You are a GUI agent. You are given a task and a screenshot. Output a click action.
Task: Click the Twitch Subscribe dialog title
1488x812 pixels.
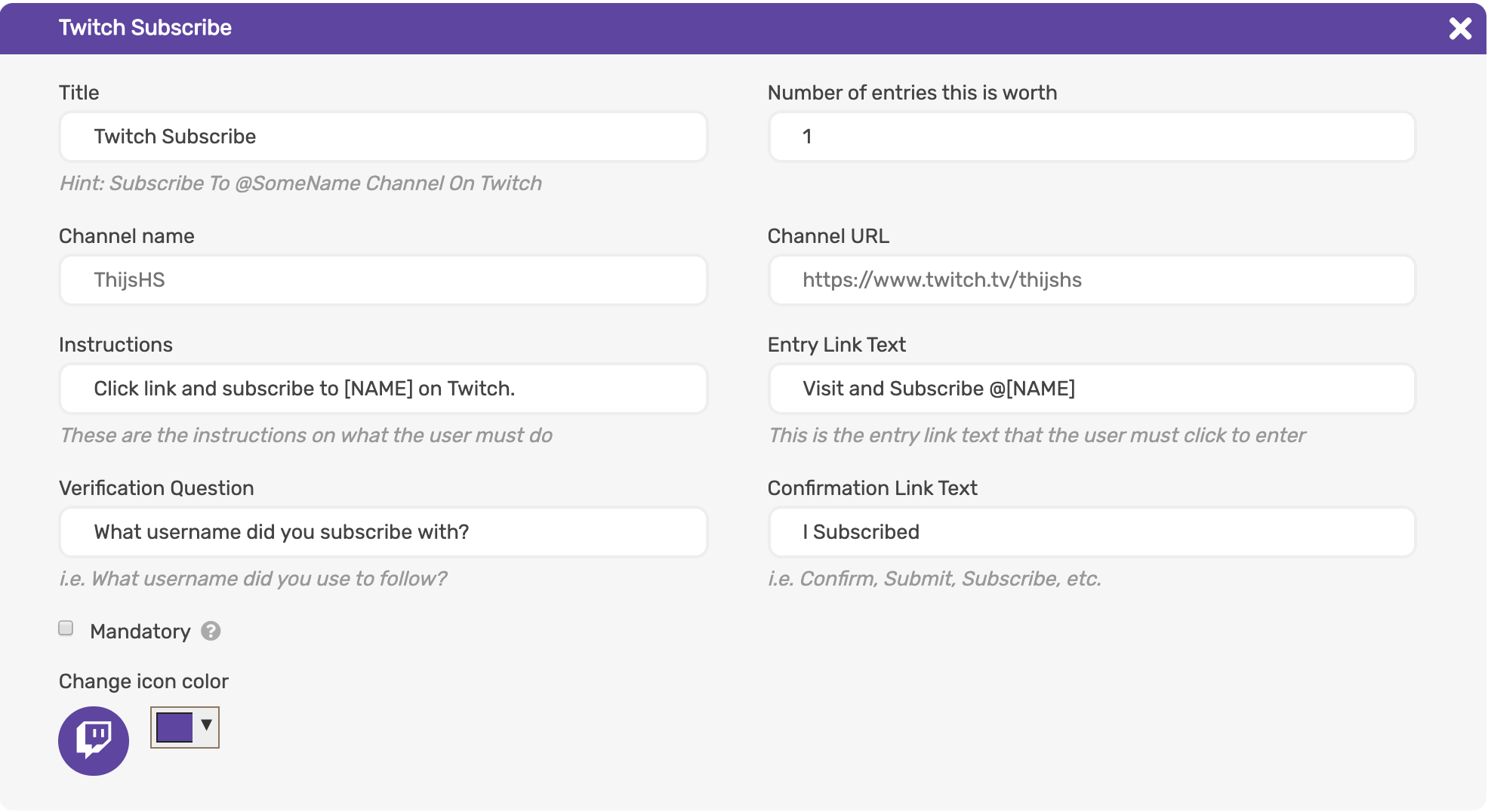pos(145,27)
